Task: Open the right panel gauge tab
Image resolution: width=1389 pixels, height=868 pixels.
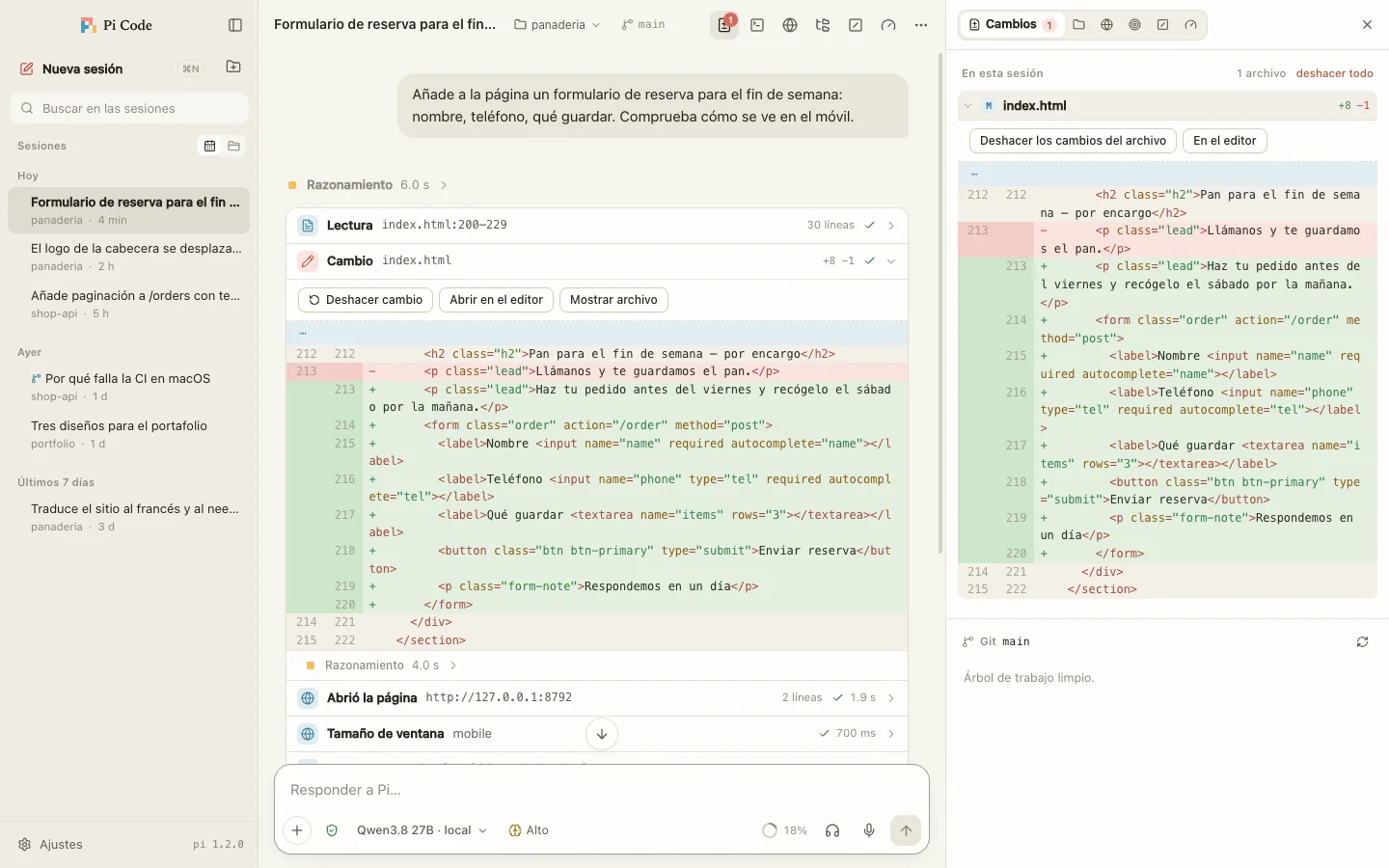Action: coord(1190,25)
